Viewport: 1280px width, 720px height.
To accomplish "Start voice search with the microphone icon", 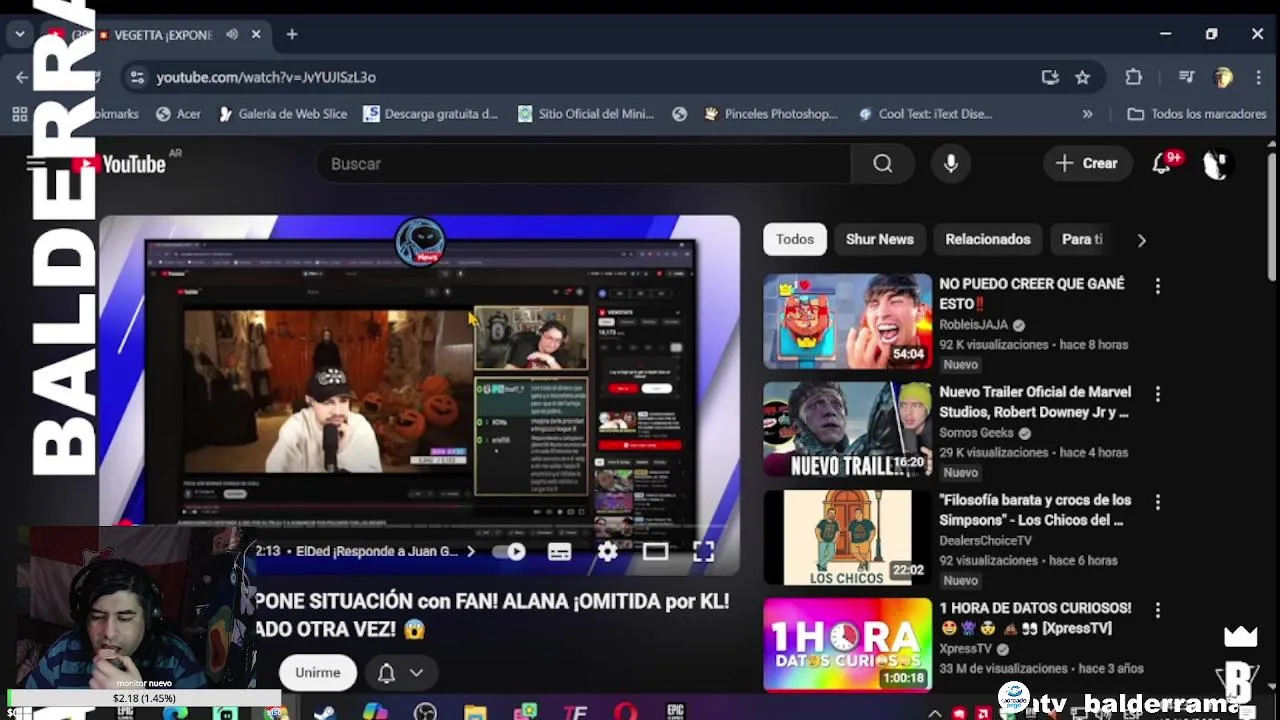I will pos(951,164).
